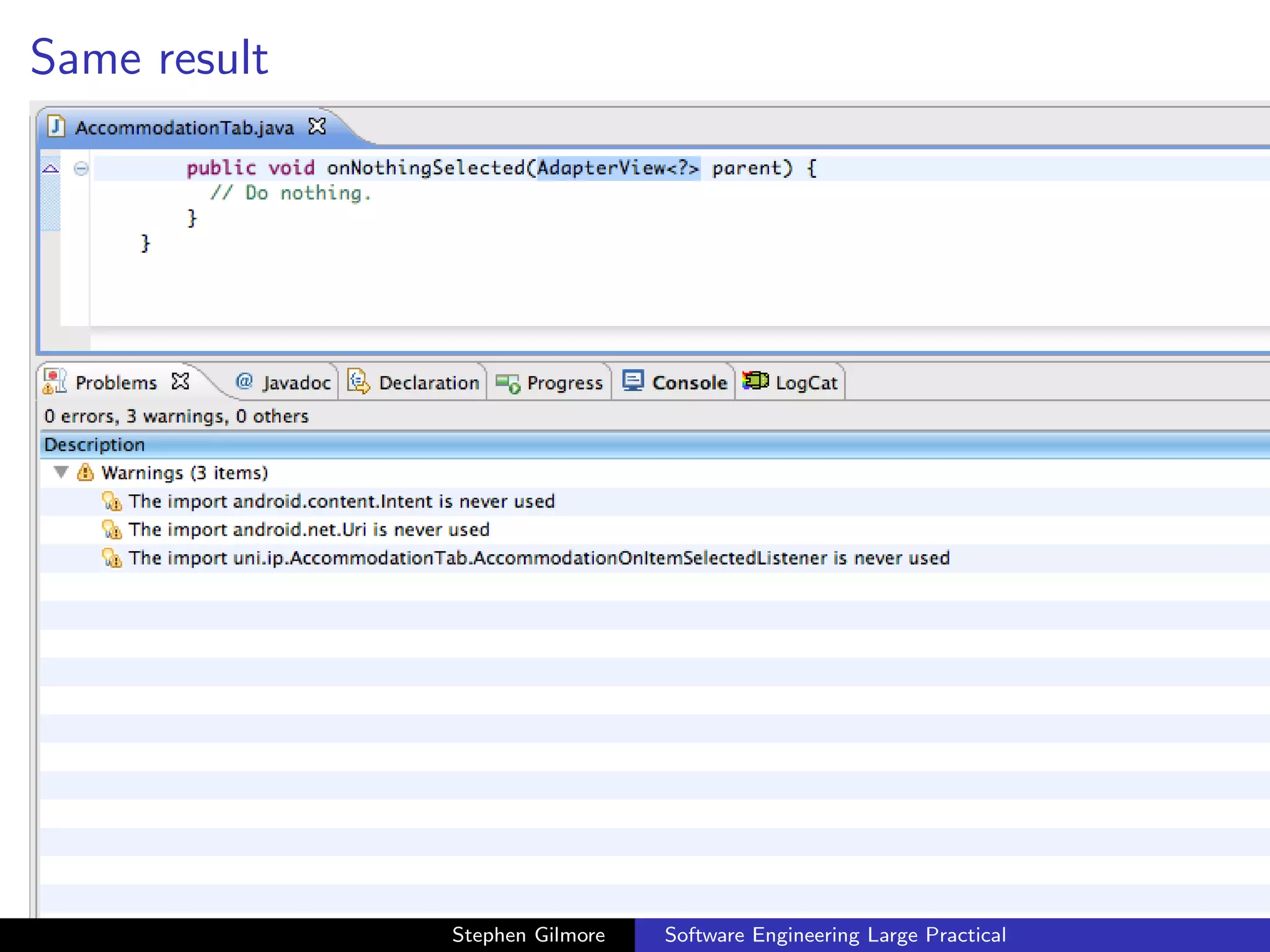This screenshot has width=1270, height=952.
Task: Click quick-fix icon for android.net.Uri warning
Action: coord(112,529)
